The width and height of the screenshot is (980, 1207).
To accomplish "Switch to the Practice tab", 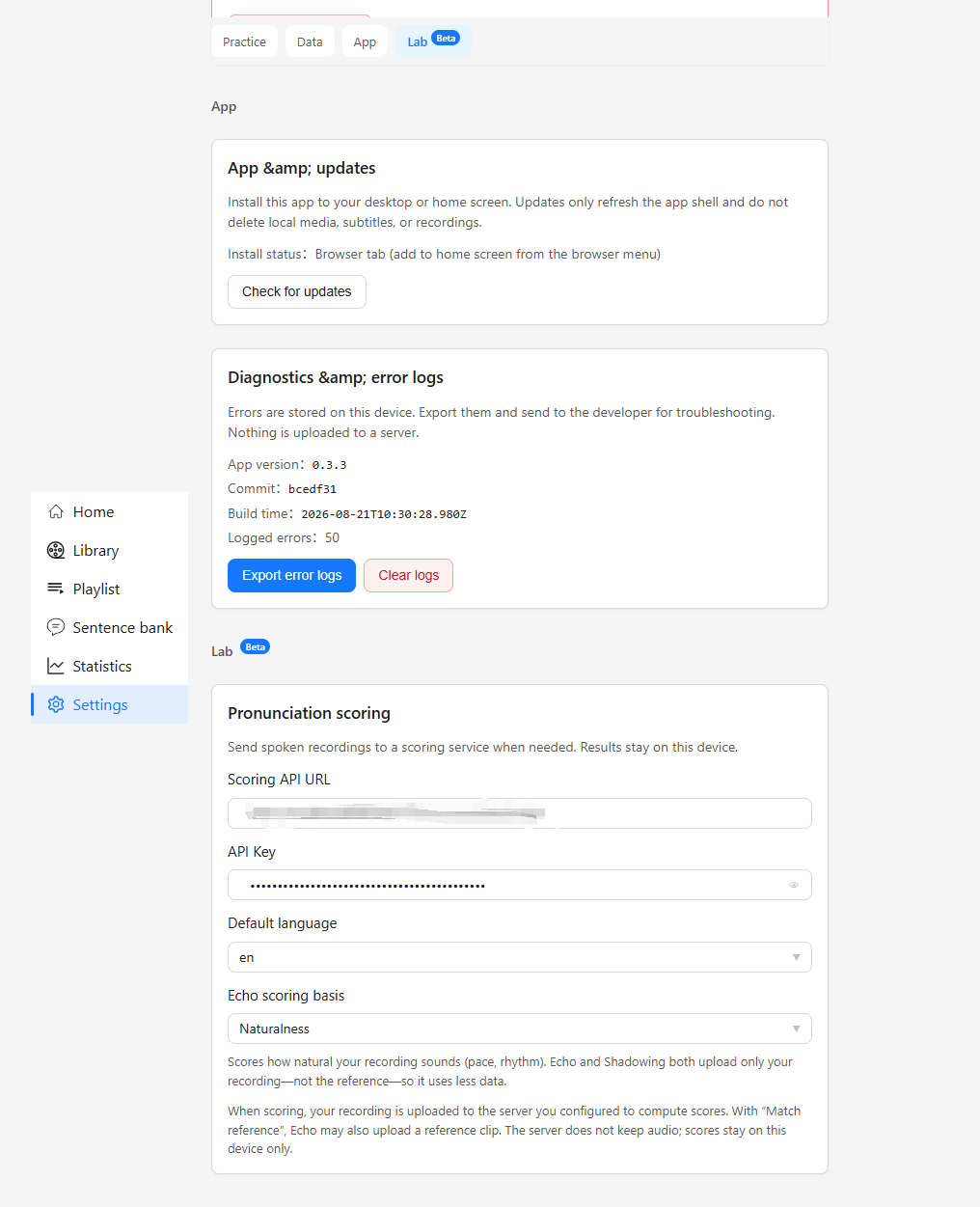I will 244,41.
